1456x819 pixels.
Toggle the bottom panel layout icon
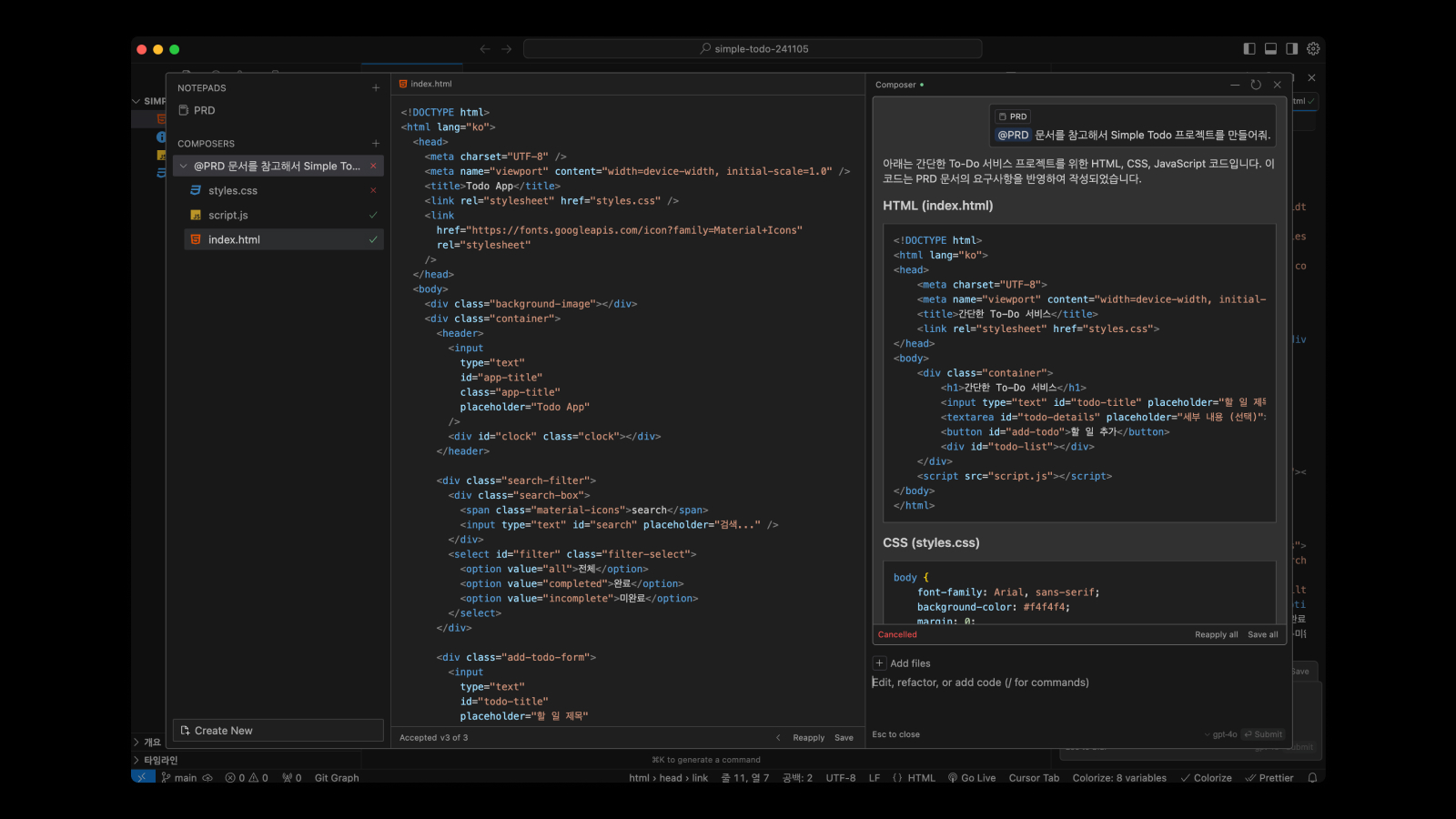pos(1270,49)
